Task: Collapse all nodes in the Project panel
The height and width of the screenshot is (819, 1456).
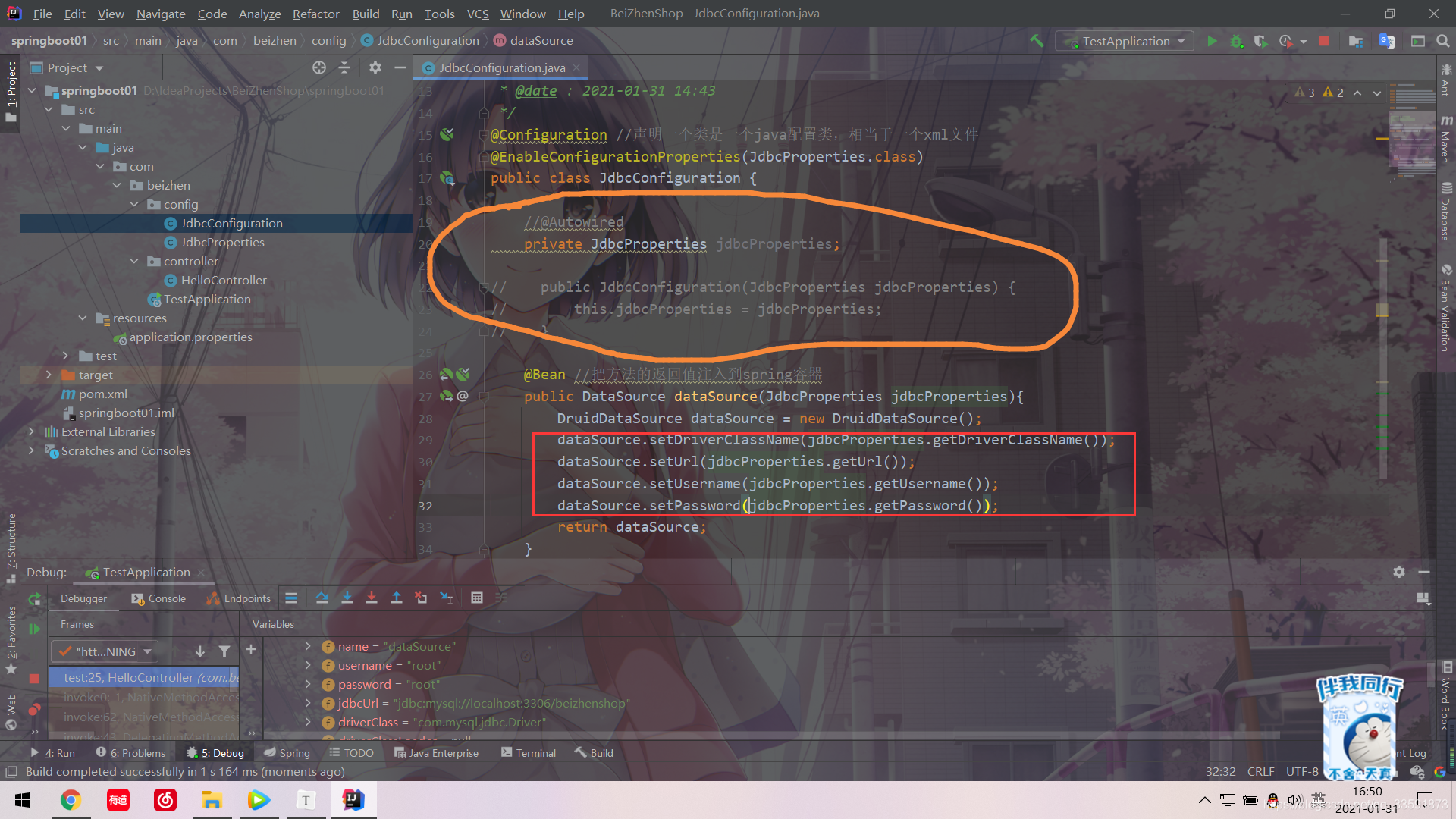Action: (x=344, y=67)
